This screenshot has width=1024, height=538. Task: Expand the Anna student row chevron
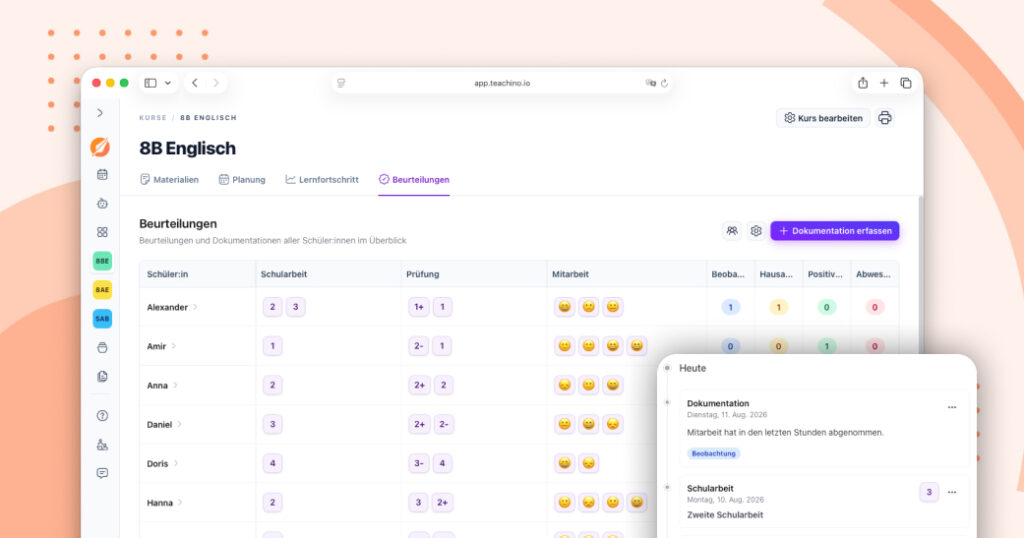coord(176,385)
